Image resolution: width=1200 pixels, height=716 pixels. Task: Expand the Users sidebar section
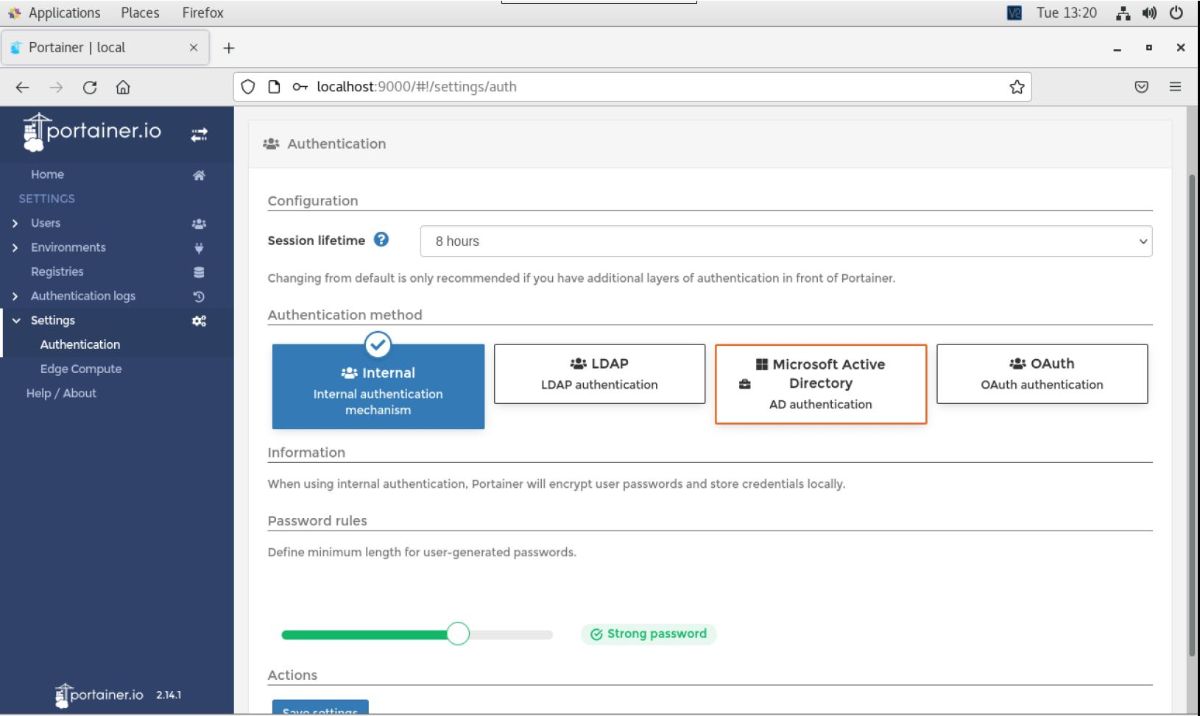45,223
